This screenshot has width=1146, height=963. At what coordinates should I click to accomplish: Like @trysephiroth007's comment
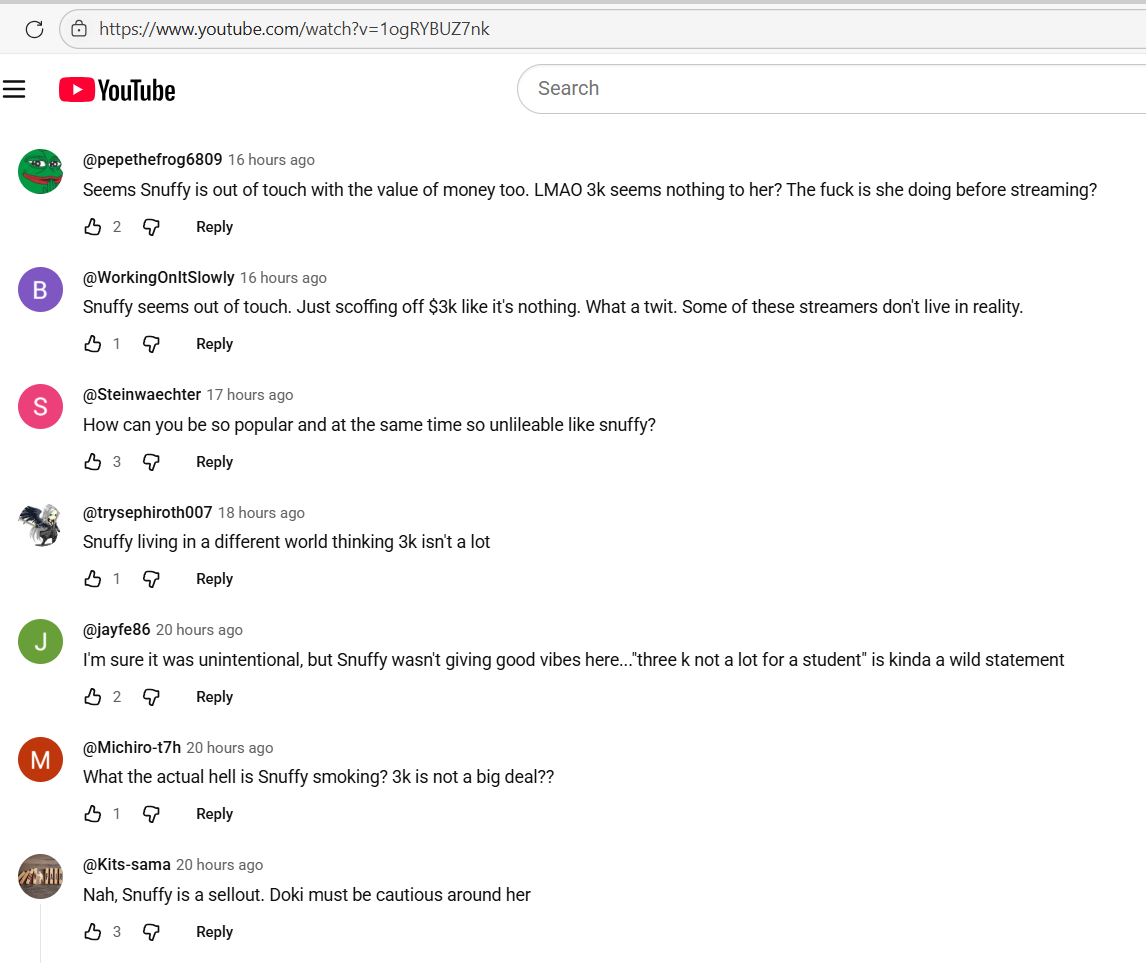[93, 579]
